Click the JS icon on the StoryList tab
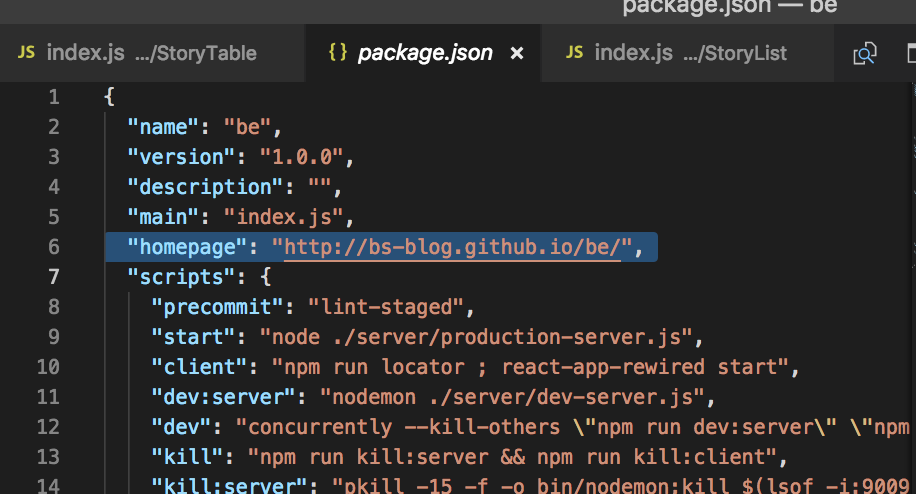 (574, 53)
